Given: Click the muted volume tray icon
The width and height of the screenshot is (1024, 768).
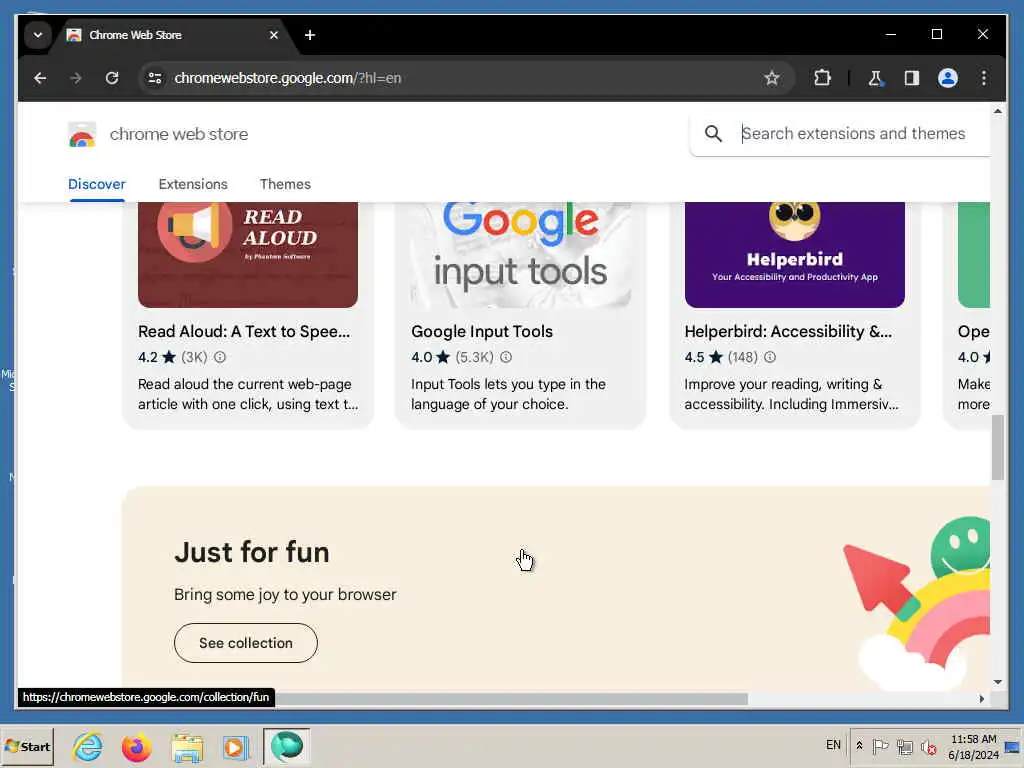Looking at the screenshot, I should point(928,746).
